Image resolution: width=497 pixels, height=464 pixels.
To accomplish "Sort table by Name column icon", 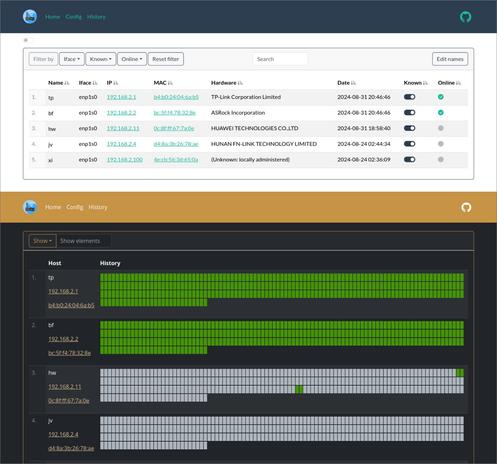I will tap(67, 83).
